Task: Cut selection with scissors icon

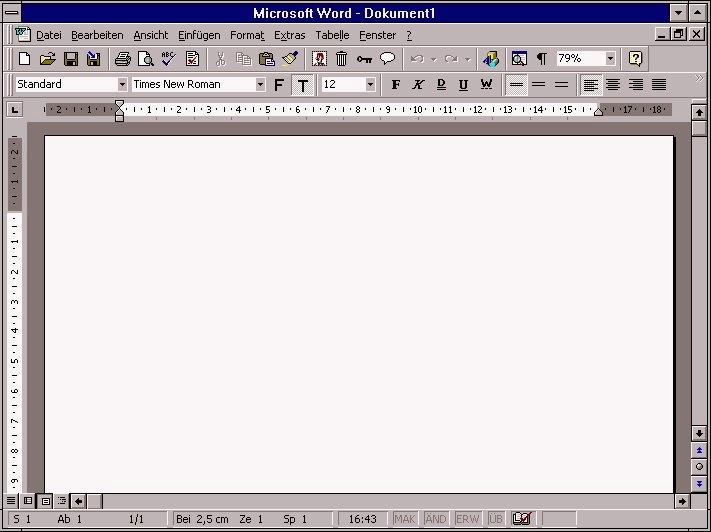Action: (x=221, y=59)
